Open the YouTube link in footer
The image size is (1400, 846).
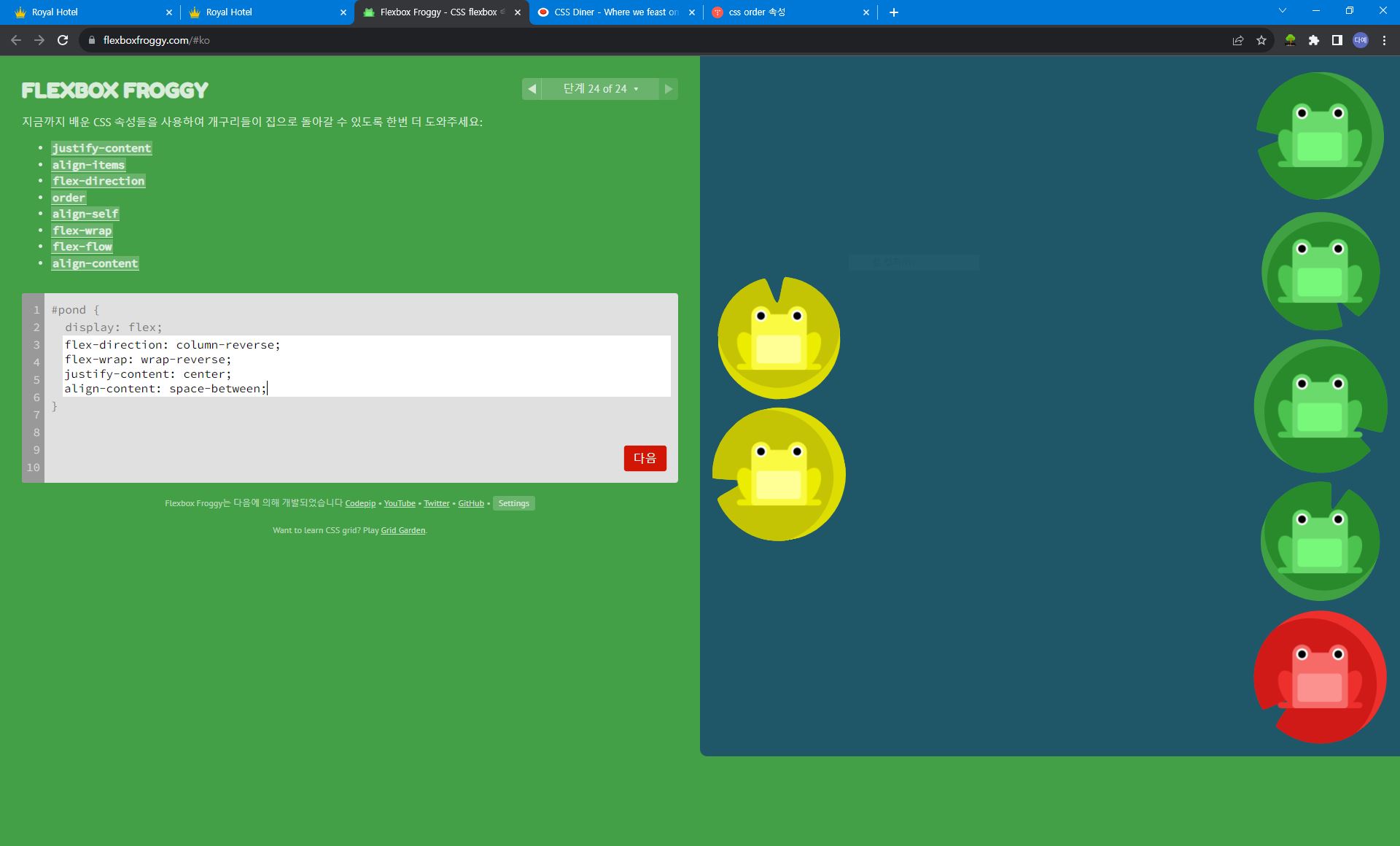click(x=400, y=503)
